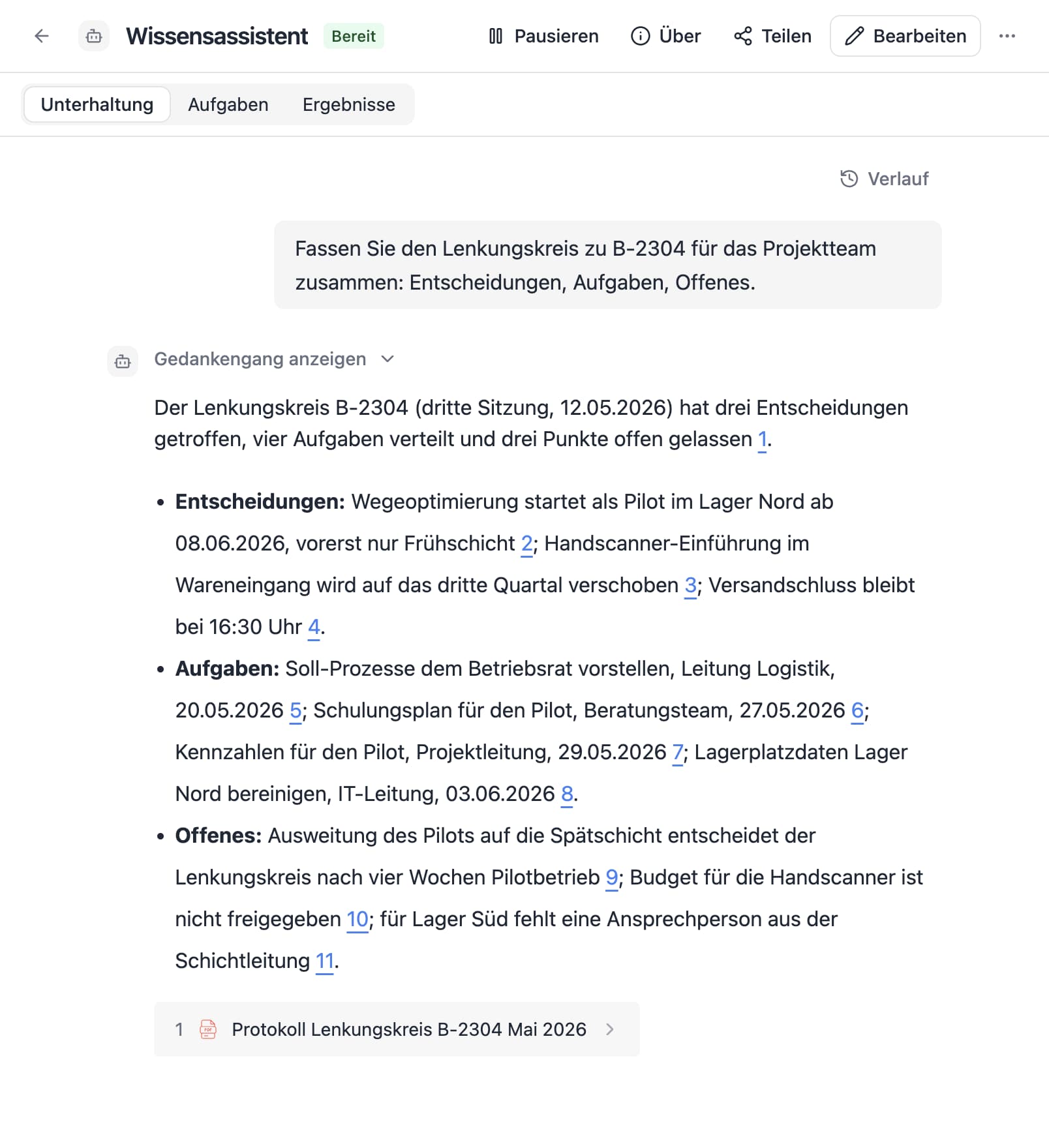Open citation 10 after nicht freigegeben

coord(357,920)
